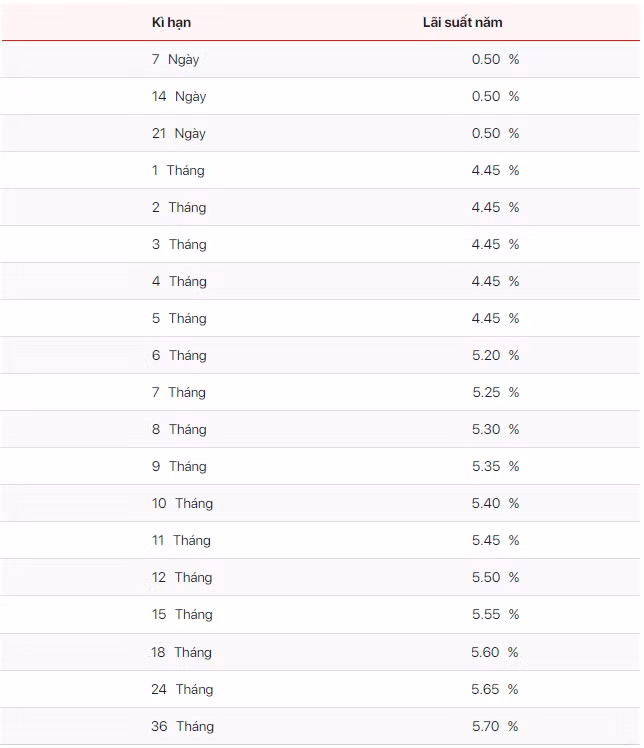Click the "Kì hạn" column header
This screenshot has height=748, width=644.
click(x=171, y=22)
